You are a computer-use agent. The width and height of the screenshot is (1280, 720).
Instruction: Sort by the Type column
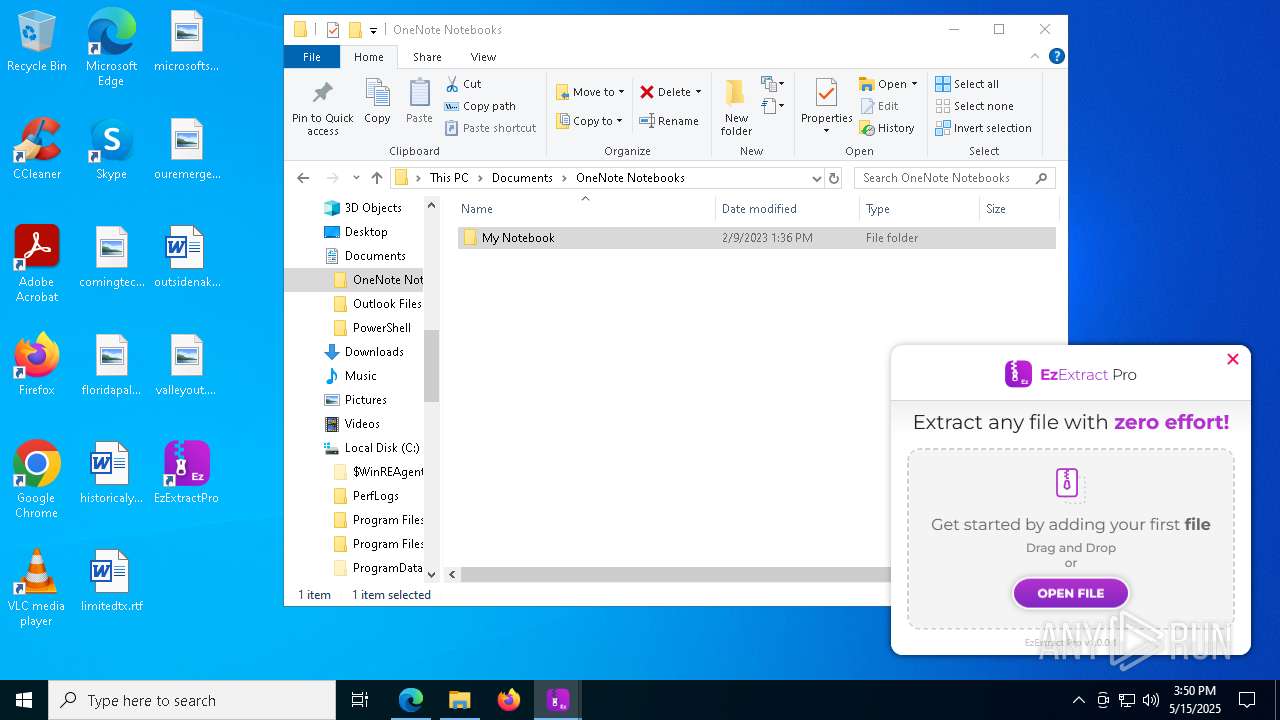pos(919,209)
